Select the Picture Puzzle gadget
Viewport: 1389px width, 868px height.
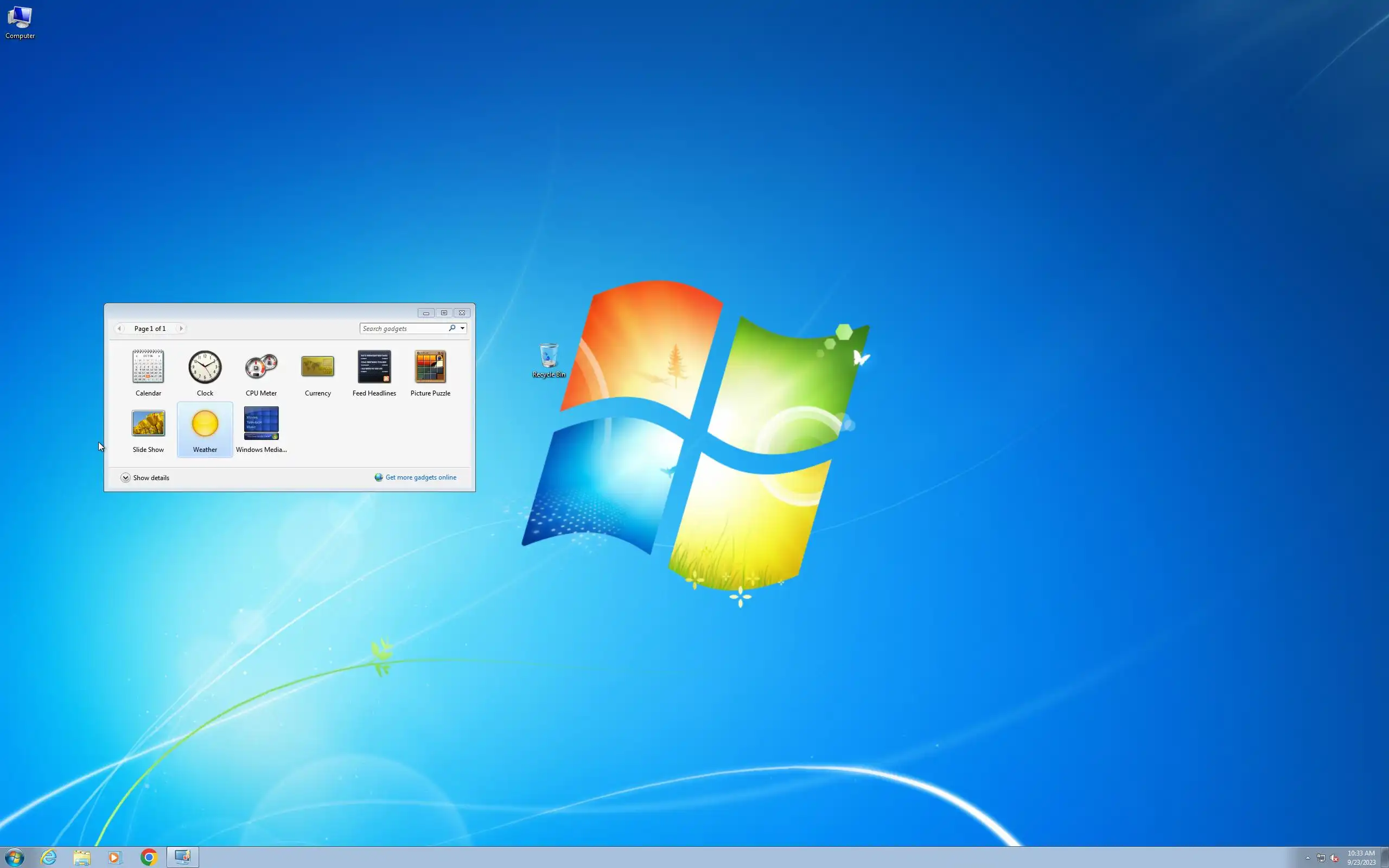tap(430, 367)
